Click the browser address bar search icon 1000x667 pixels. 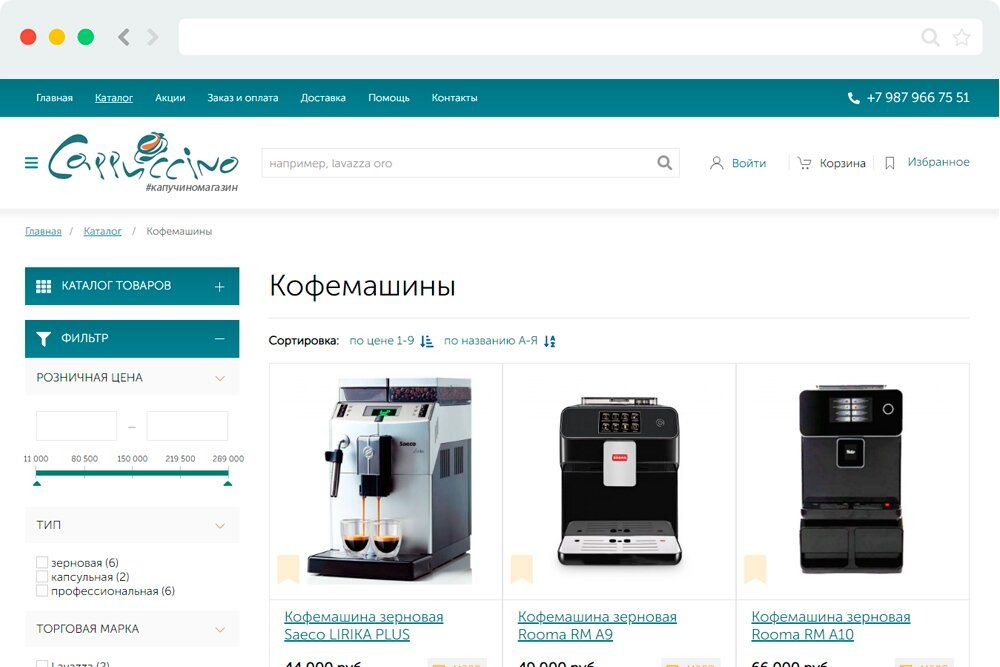(930, 37)
